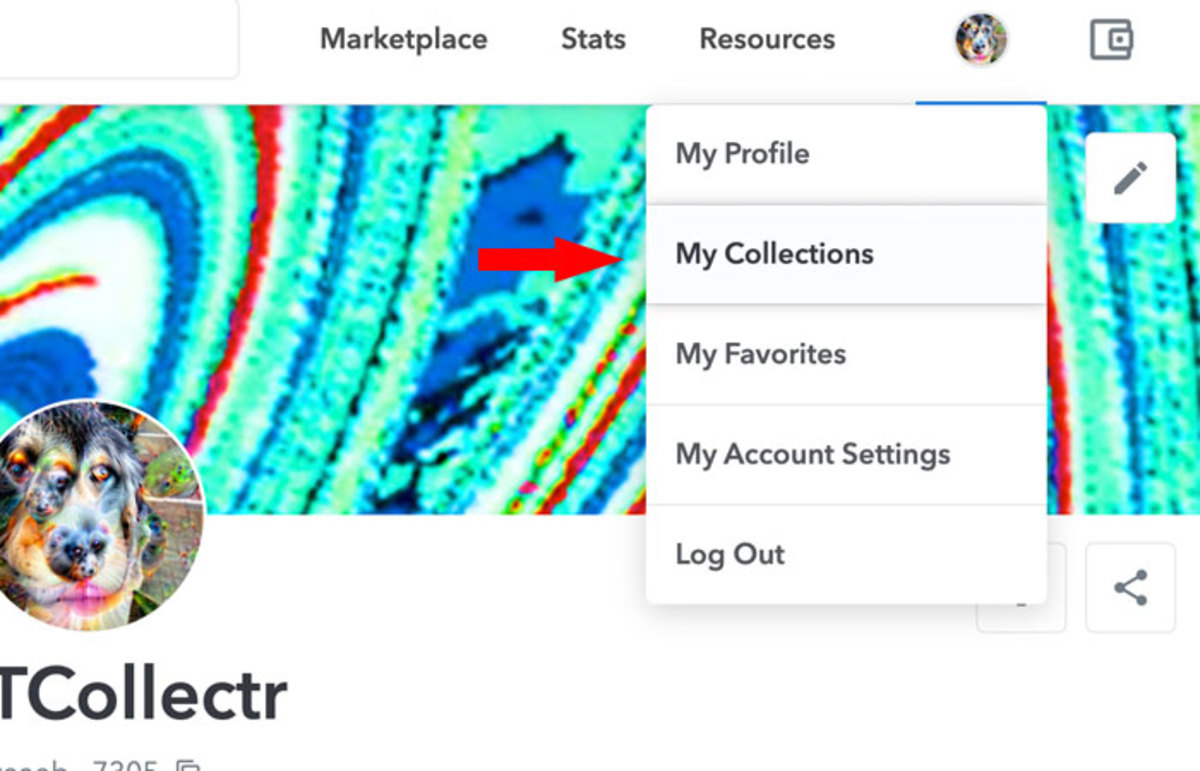Open the Resources menu

(767, 40)
